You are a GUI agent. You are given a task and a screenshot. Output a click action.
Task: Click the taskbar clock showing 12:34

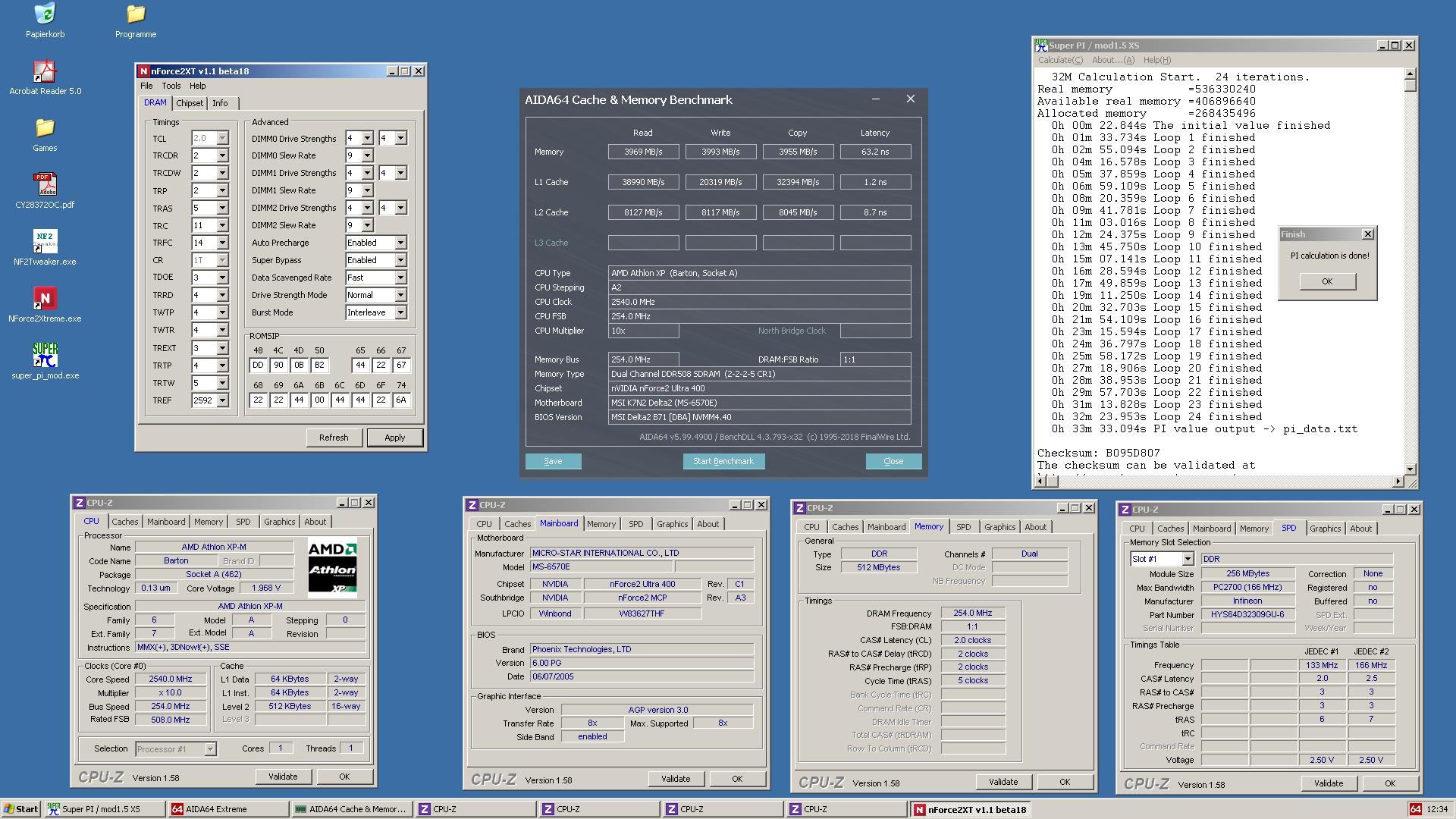[x=1436, y=809]
